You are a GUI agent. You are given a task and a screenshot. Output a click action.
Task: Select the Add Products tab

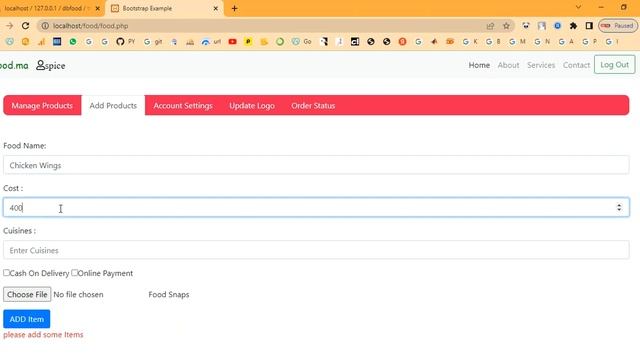[x=113, y=105]
